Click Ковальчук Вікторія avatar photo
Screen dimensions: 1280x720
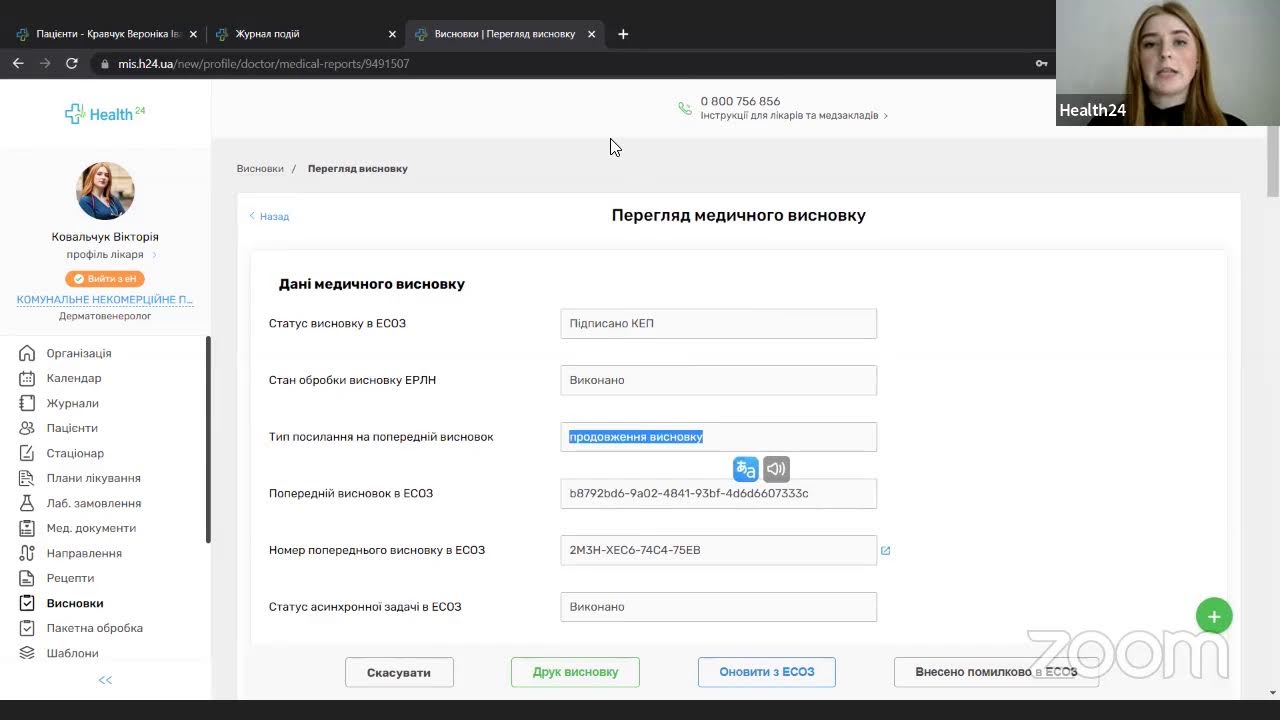pos(105,191)
